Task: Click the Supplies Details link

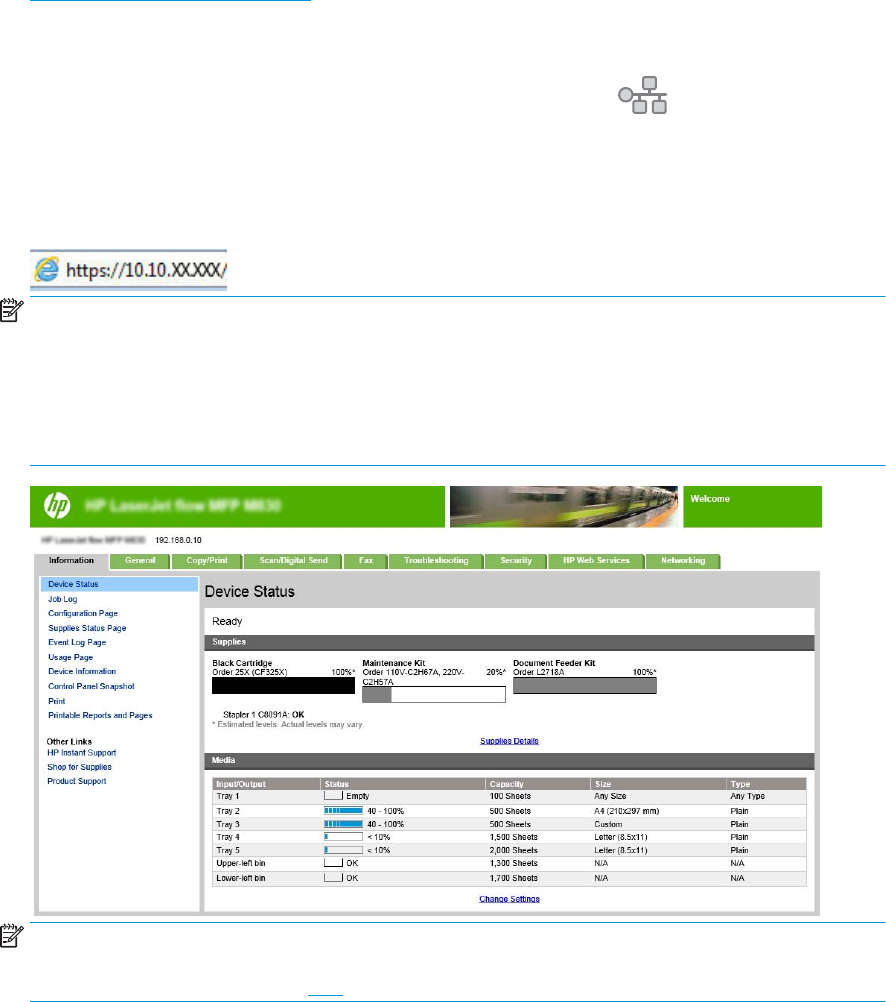Action: pos(509,741)
